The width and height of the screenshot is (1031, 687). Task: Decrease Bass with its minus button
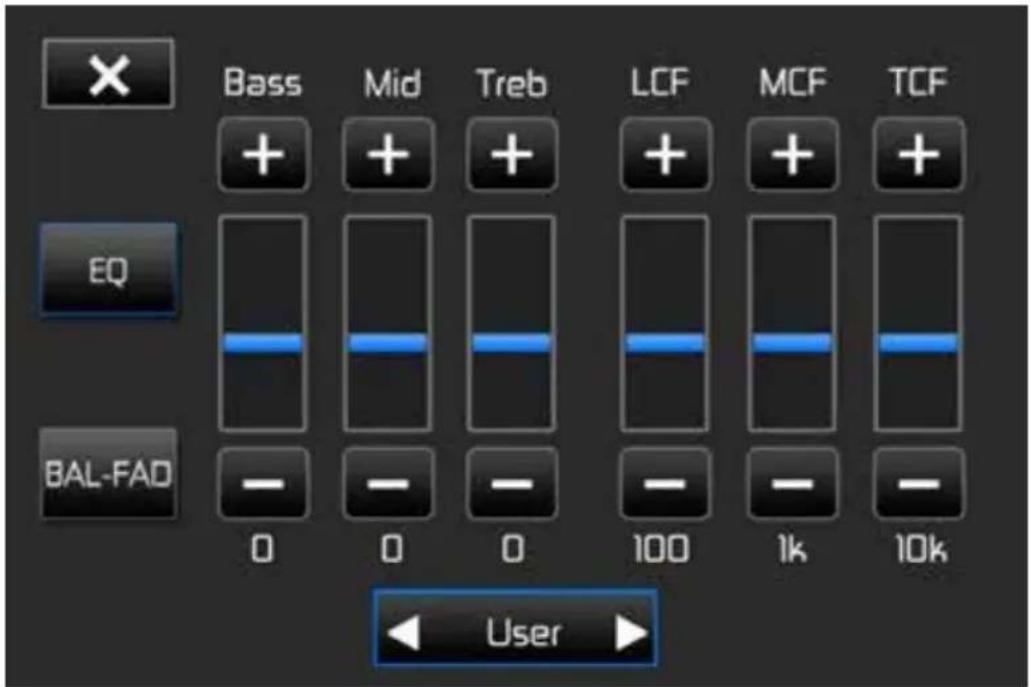click(263, 484)
